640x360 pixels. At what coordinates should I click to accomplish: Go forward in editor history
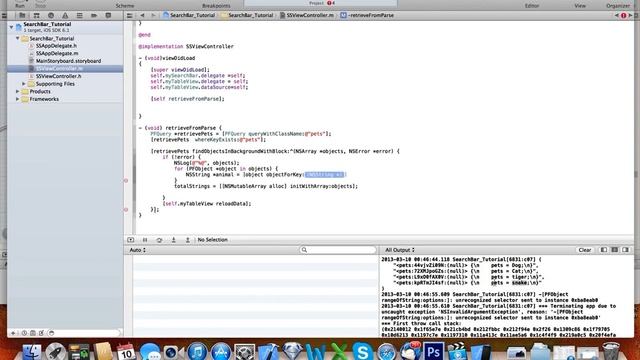[x=153, y=16]
